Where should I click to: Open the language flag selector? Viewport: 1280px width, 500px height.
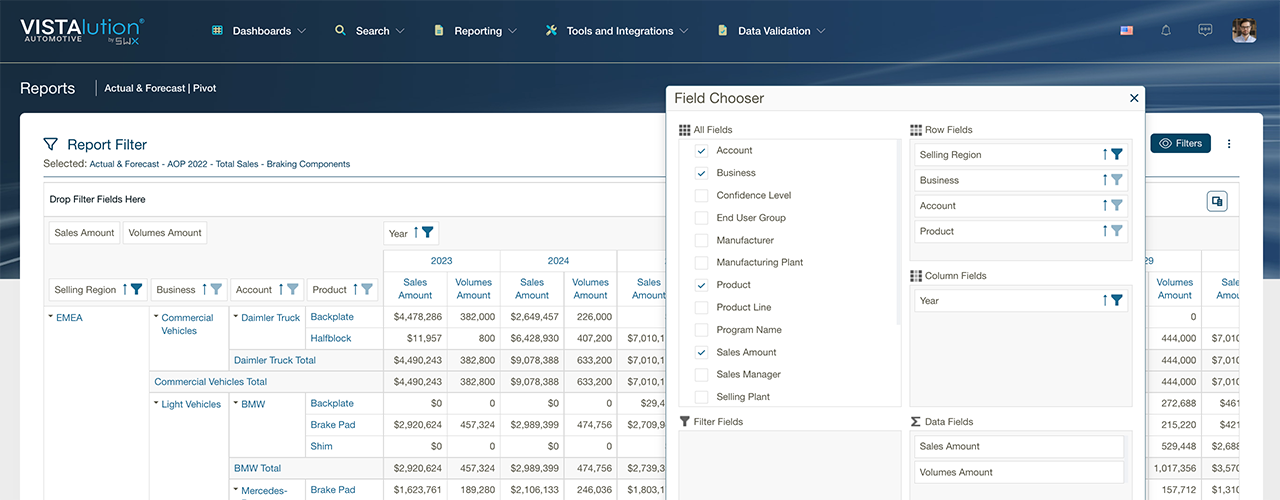click(x=1127, y=31)
